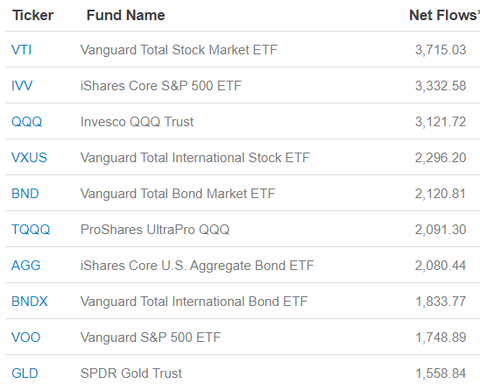Sort by the Ticker column header
The height and width of the screenshot is (391, 480).
33,15
